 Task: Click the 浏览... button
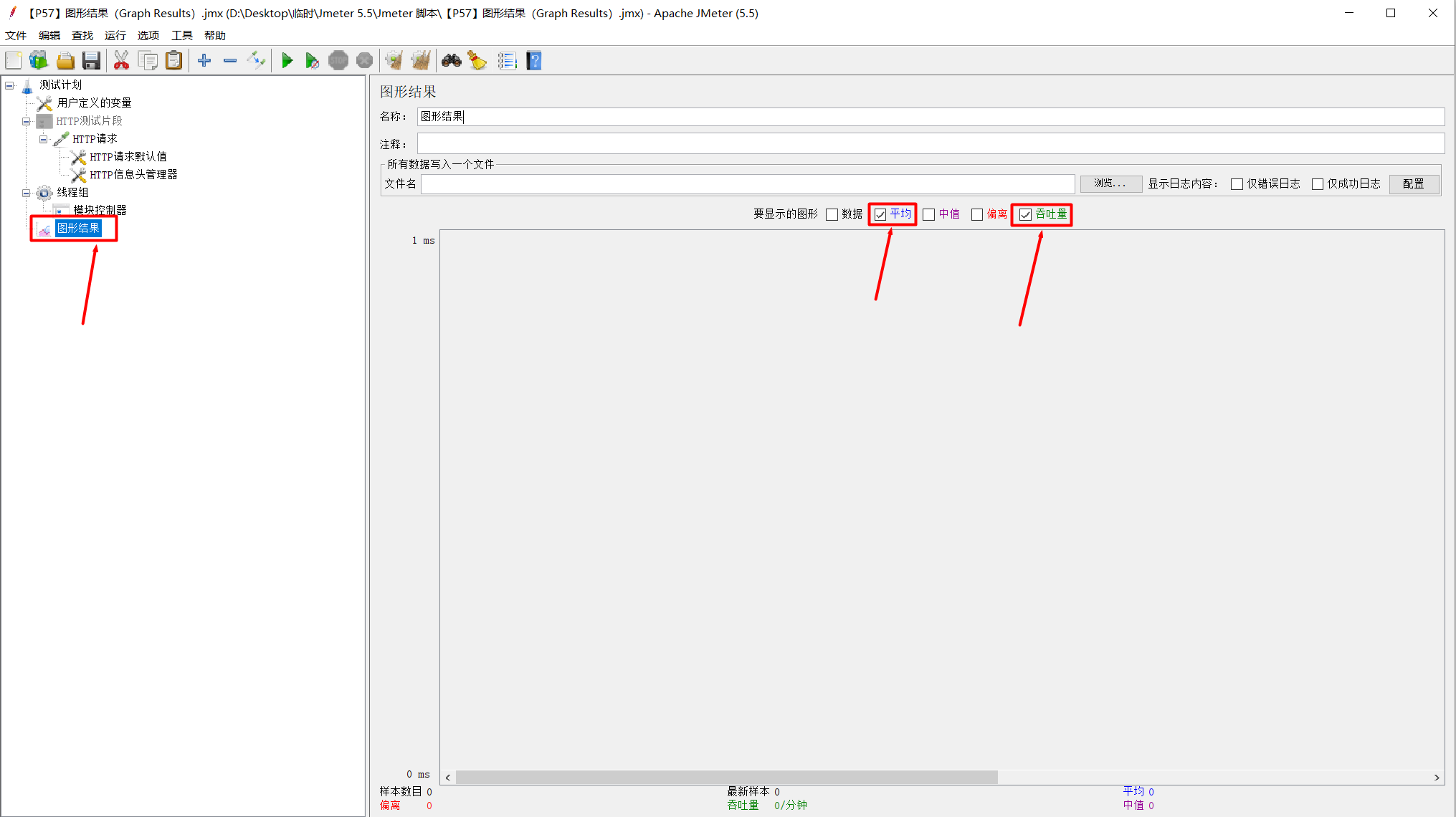coord(1110,184)
